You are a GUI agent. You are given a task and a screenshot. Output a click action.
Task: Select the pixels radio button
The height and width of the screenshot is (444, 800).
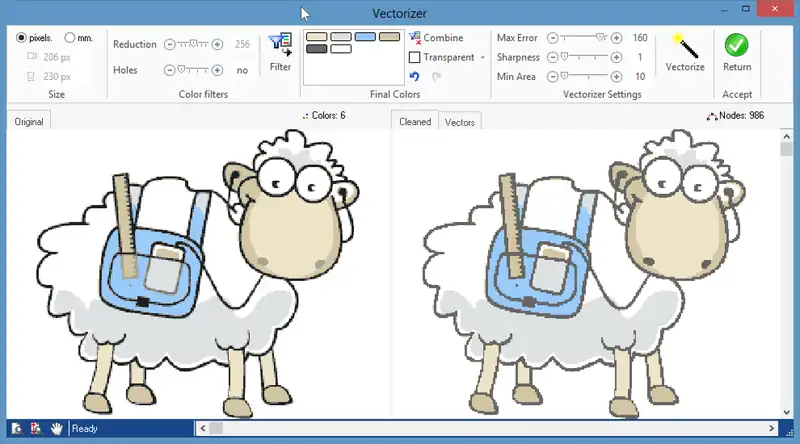(x=21, y=38)
